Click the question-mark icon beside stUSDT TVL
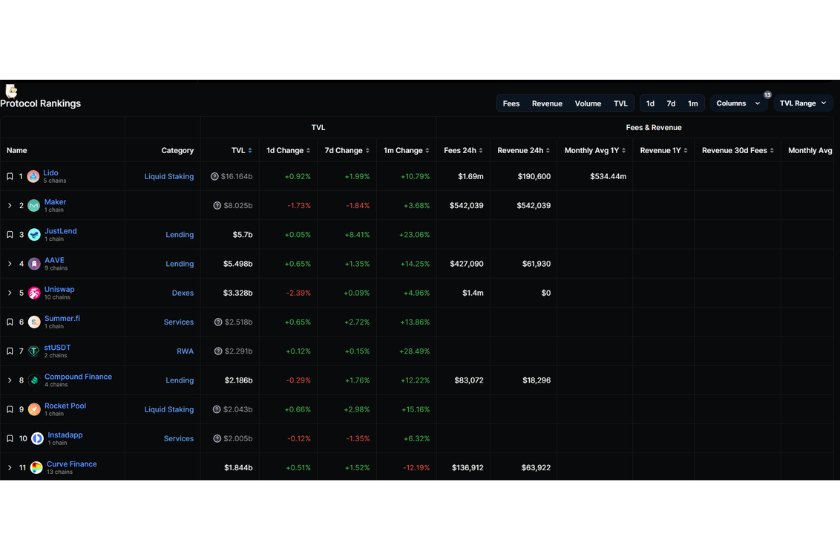Viewport: 840px width, 560px height. [218, 351]
